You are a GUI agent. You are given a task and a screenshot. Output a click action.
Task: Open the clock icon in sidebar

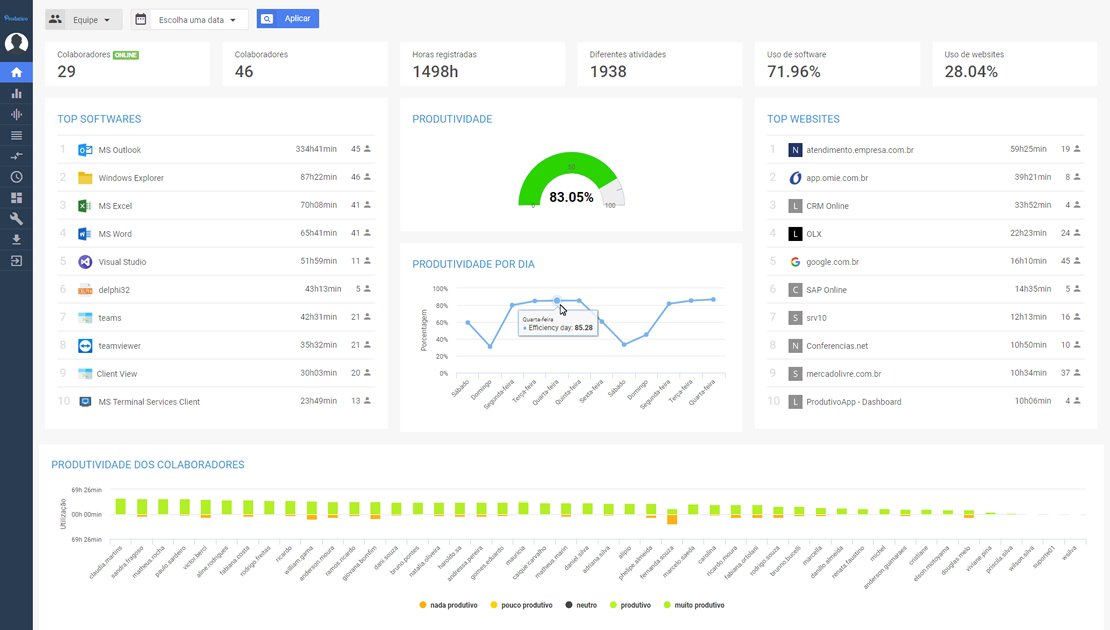click(16, 177)
